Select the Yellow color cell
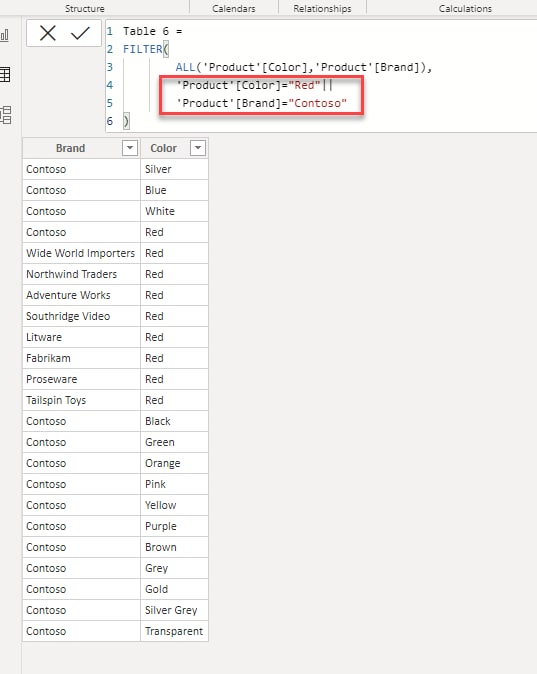 click(x=174, y=506)
